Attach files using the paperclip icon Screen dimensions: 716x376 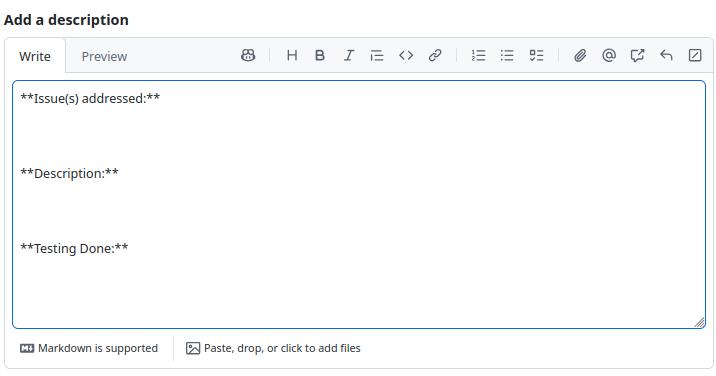(x=580, y=56)
